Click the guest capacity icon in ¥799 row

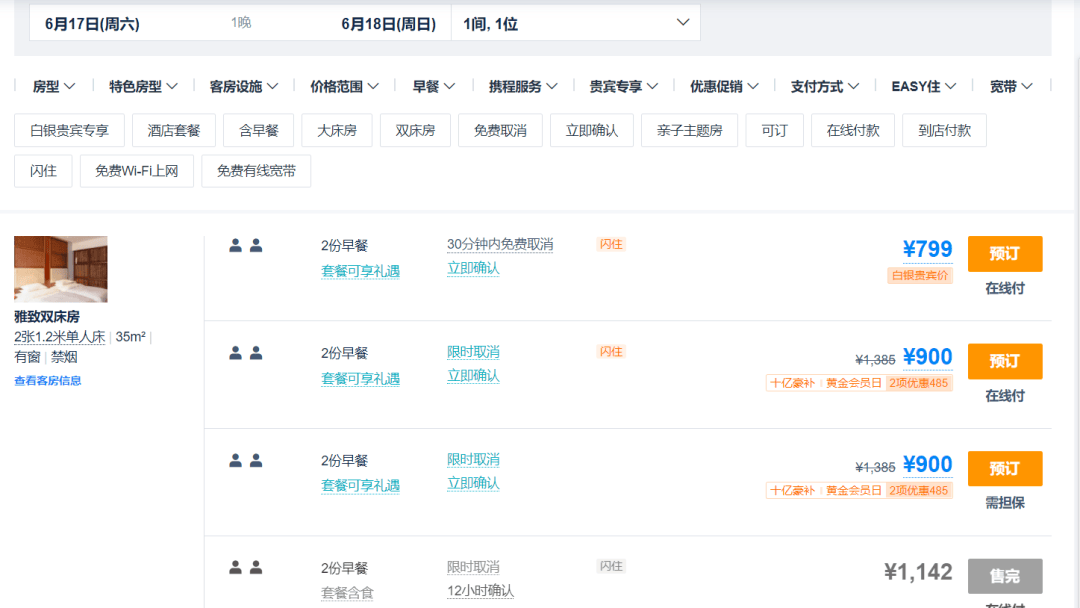tap(246, 245)
